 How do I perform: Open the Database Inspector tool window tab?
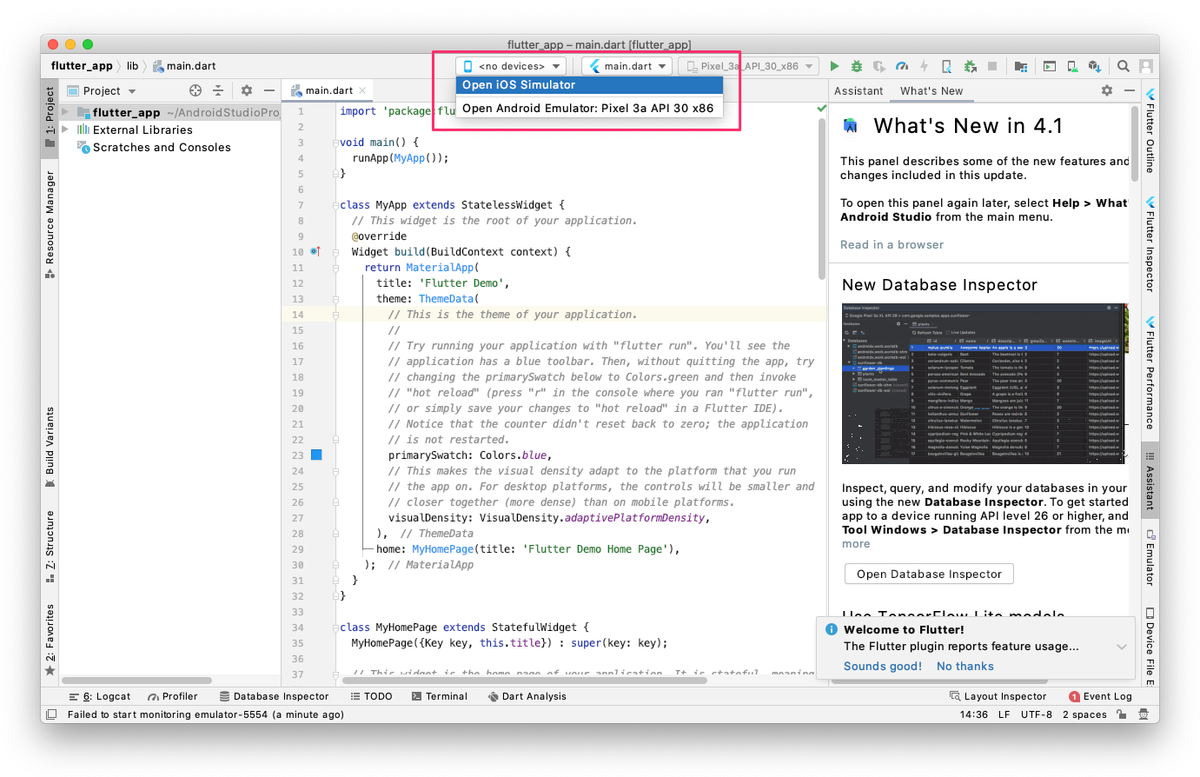pyautogui.click(x=273, y=696)
